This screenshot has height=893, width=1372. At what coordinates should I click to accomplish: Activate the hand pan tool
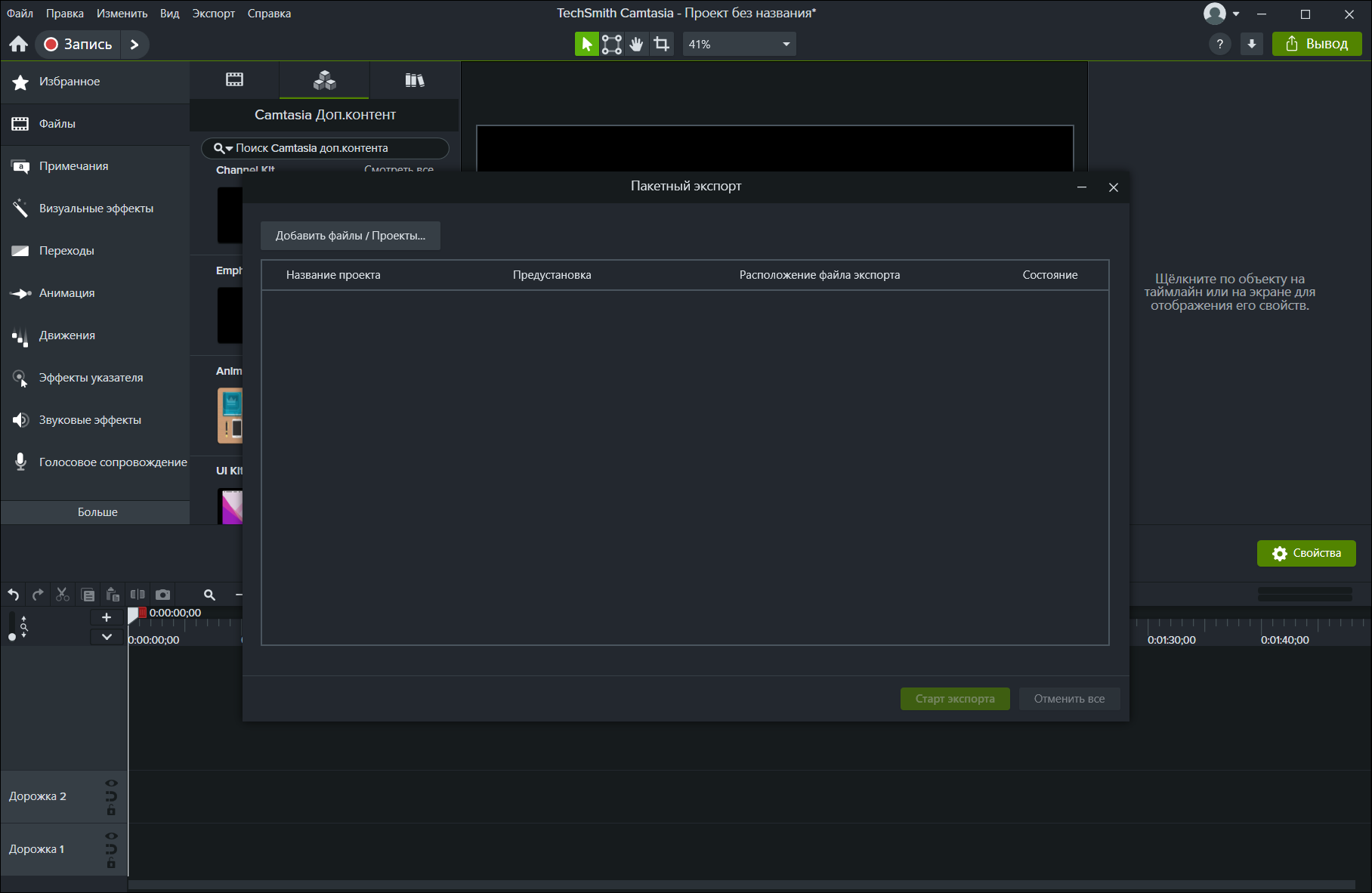coord(637,45)
